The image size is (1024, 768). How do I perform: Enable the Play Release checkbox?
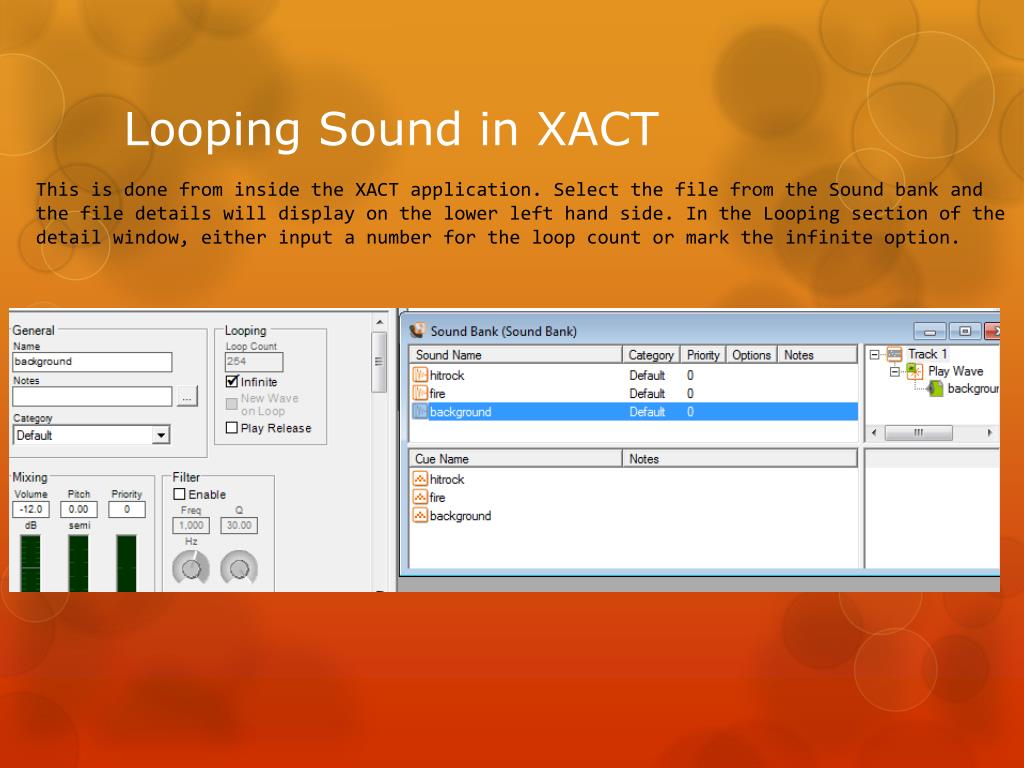coord(231,428)
